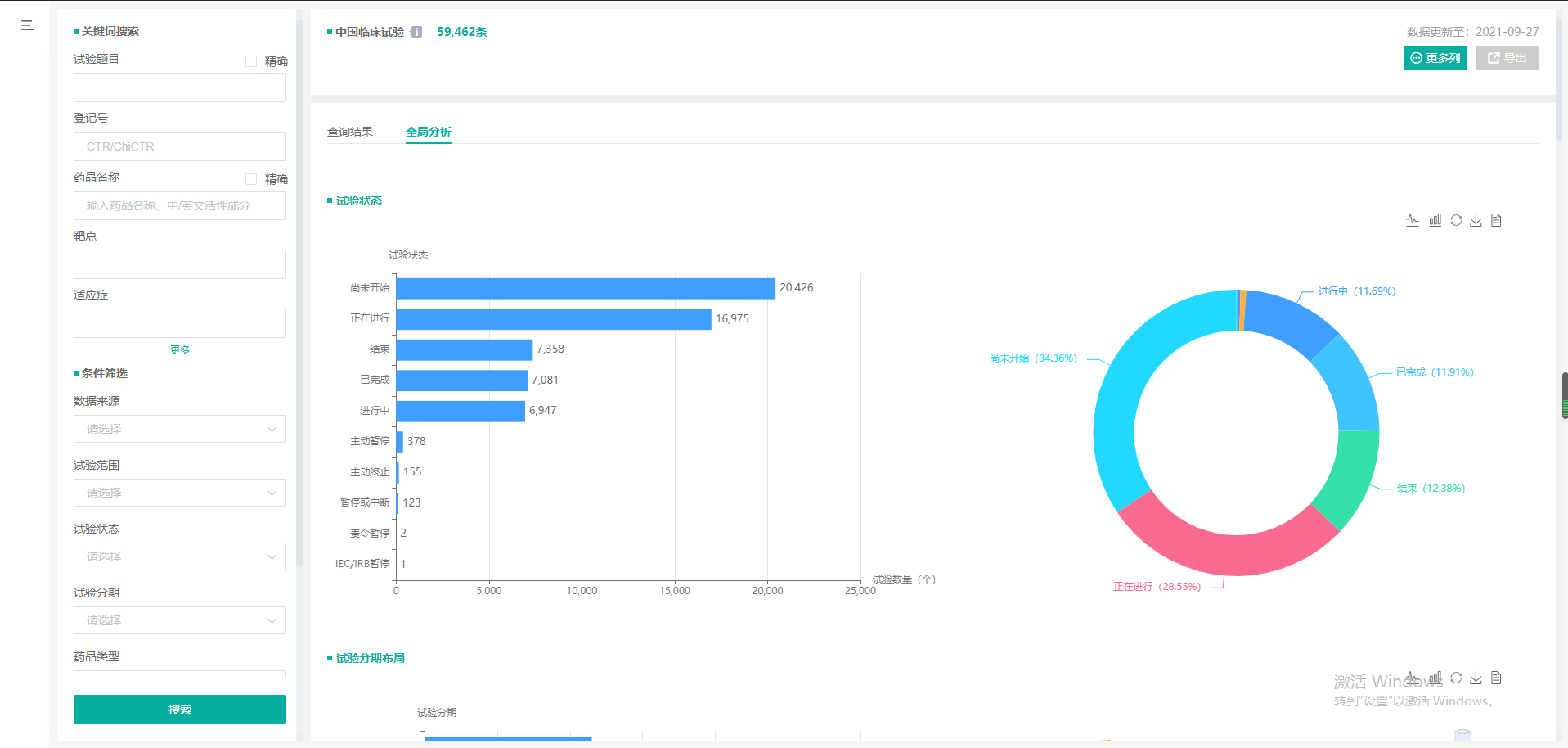Viewport: 1568px width, 748px height.
Task: Click the 主动终止 axis label
Action: tap(370, 472)
